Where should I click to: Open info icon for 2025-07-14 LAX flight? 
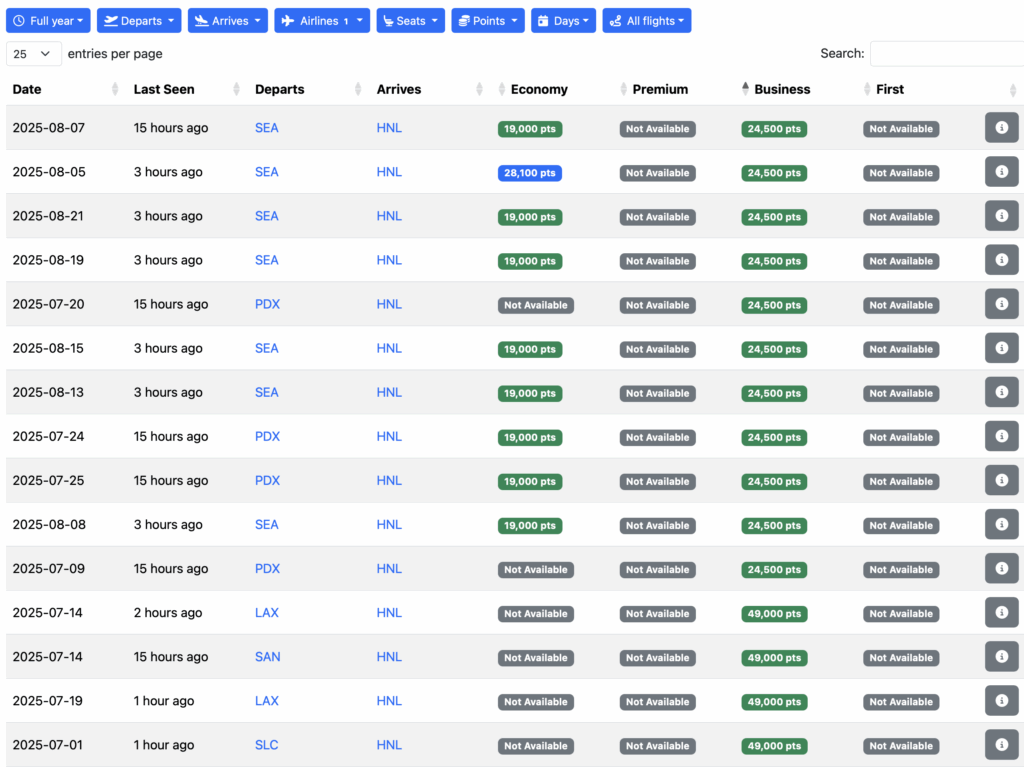pos(1001,612)
